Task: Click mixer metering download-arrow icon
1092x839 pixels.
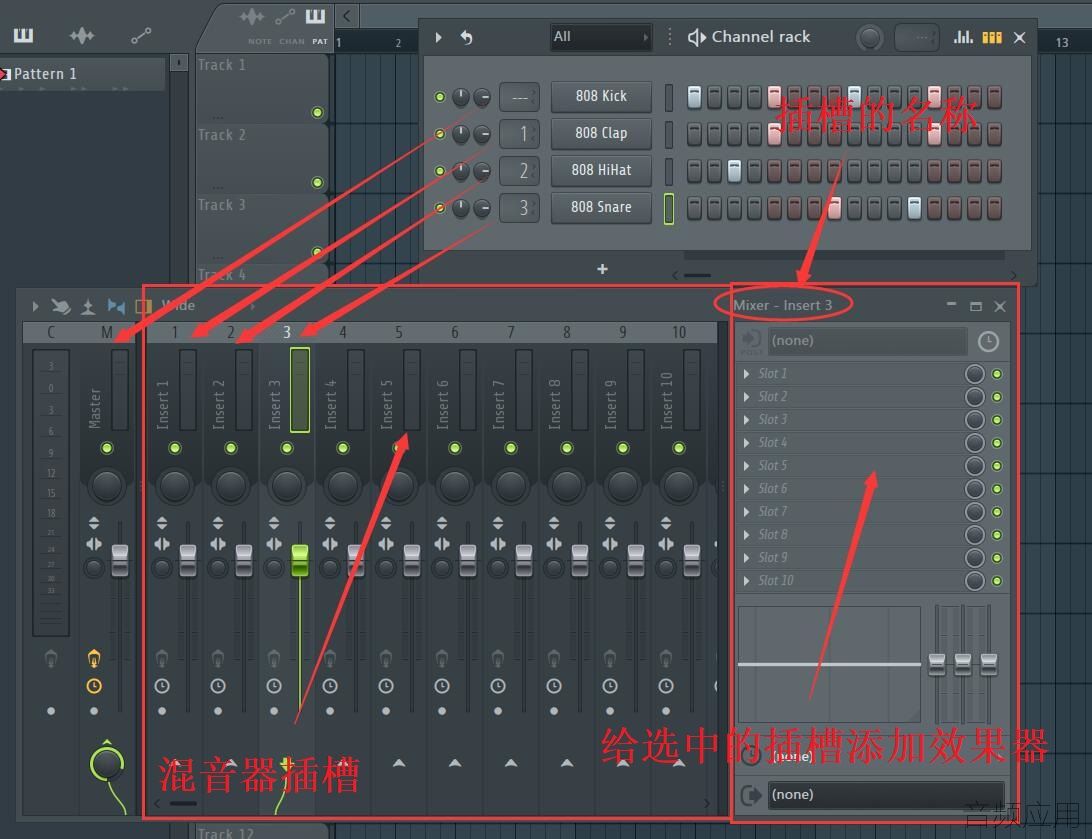Action: (88, 306)
